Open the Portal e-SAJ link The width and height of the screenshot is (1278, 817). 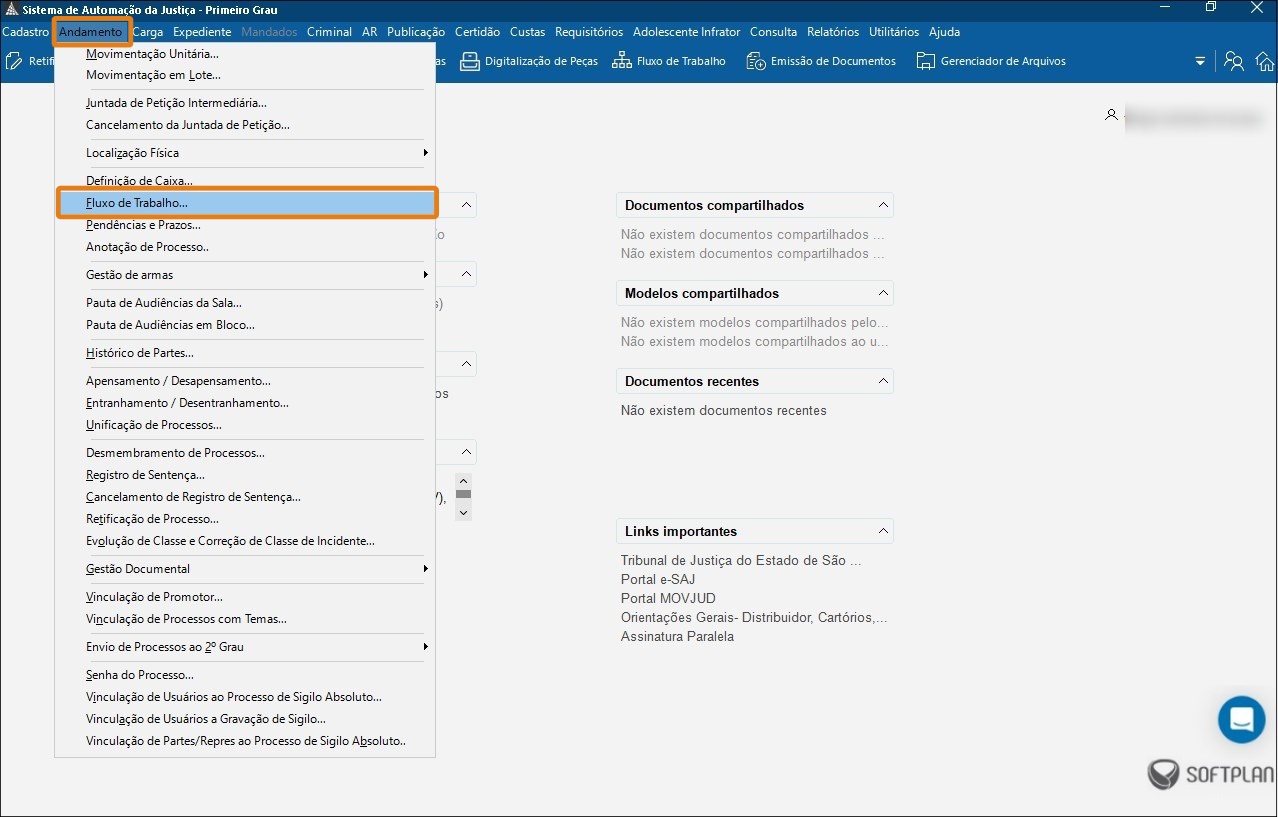click(658, 580)
